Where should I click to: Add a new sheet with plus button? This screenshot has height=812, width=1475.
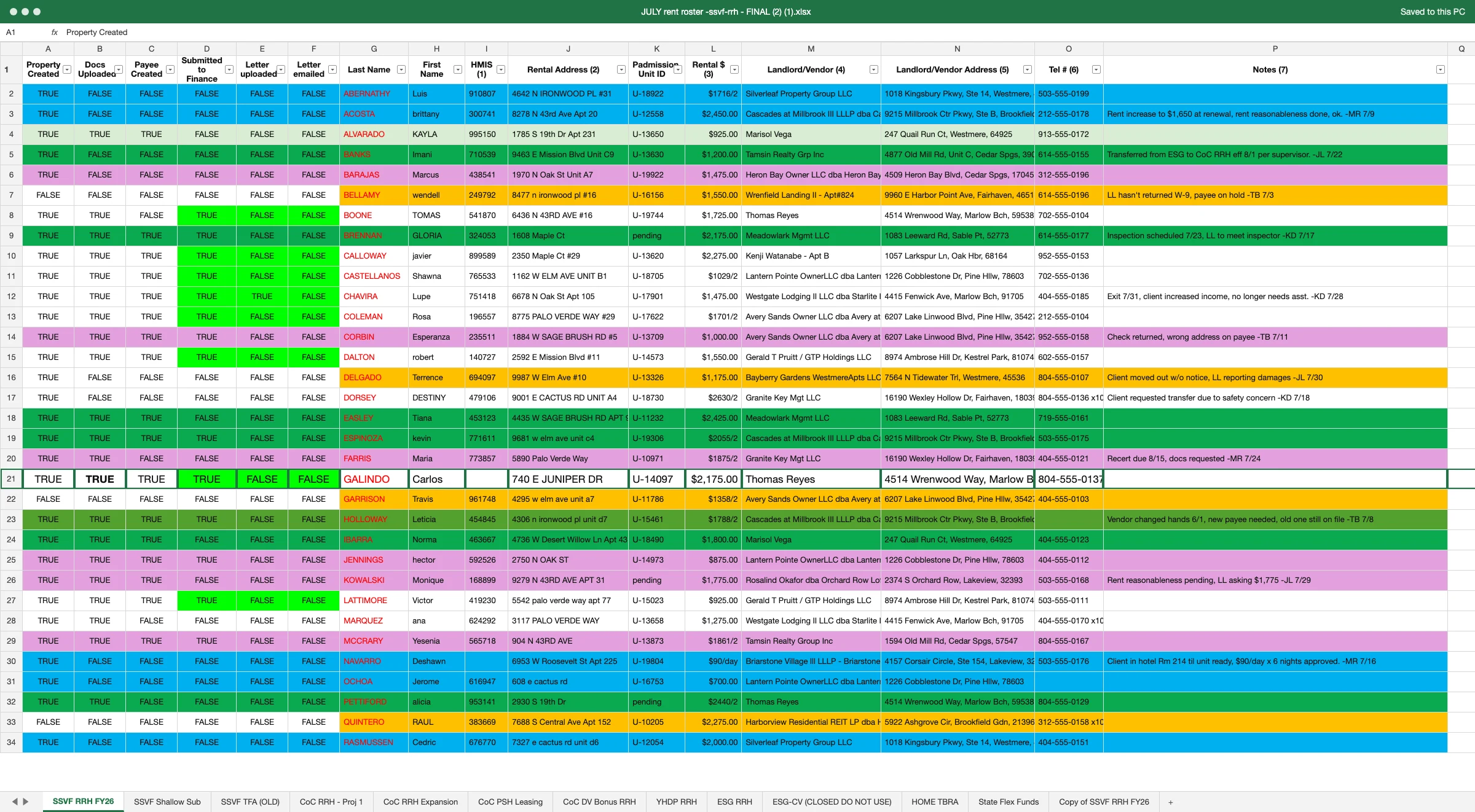pos(1170,802)
